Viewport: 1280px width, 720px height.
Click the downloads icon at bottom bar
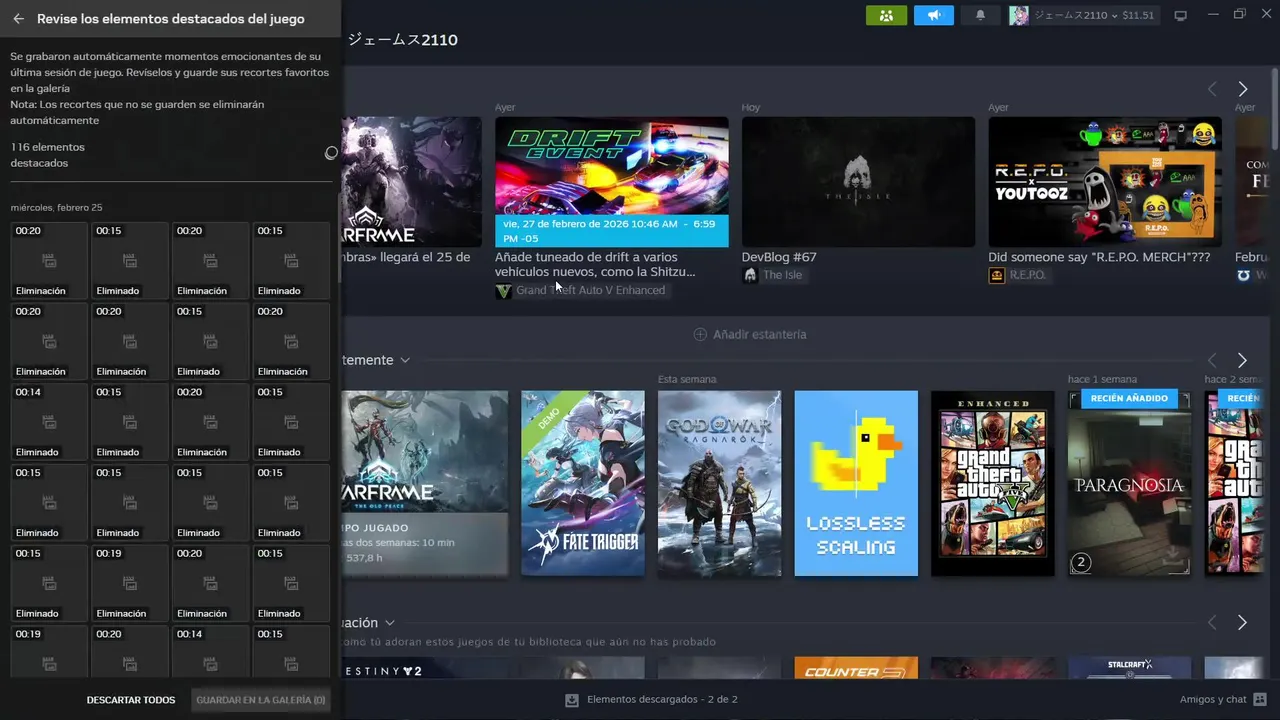pyautogui.click(x=572, y=700)
